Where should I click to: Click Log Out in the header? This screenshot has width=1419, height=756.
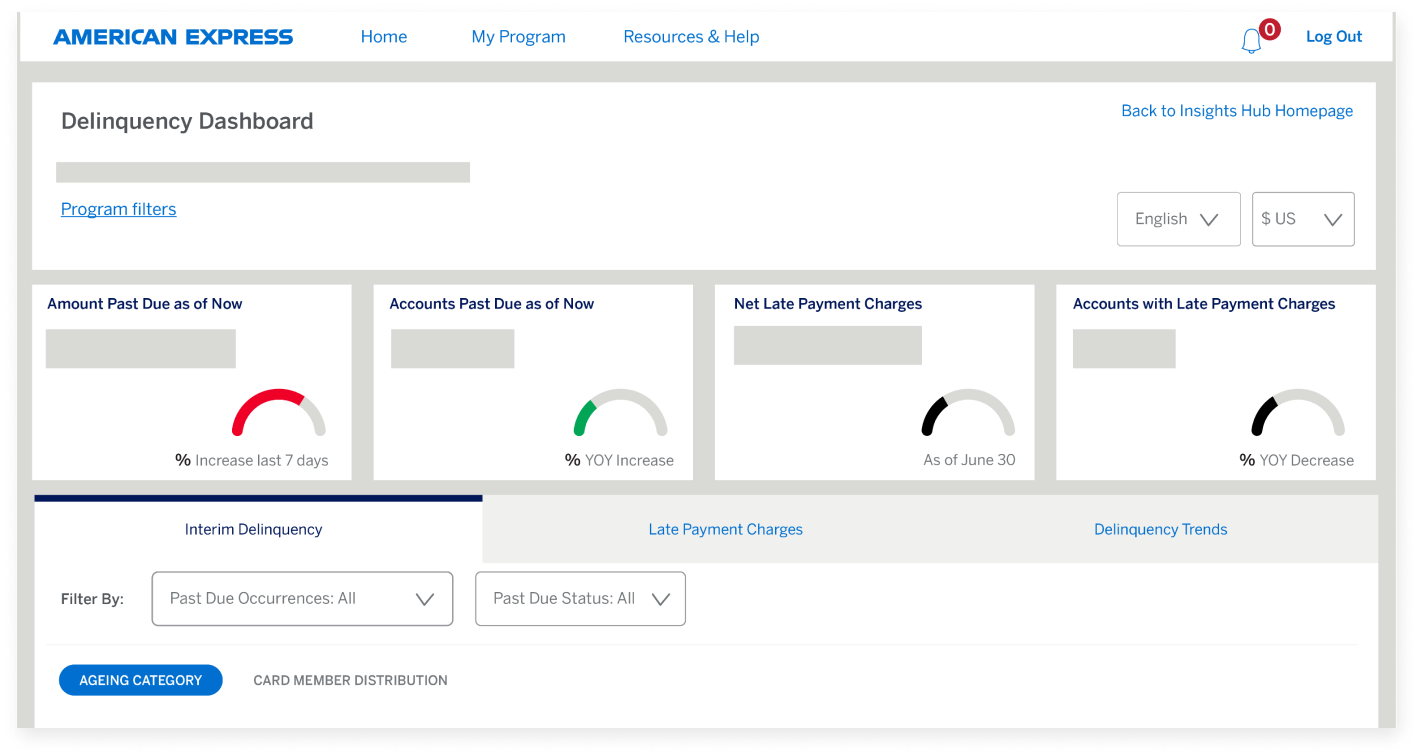click(1333, 37)
